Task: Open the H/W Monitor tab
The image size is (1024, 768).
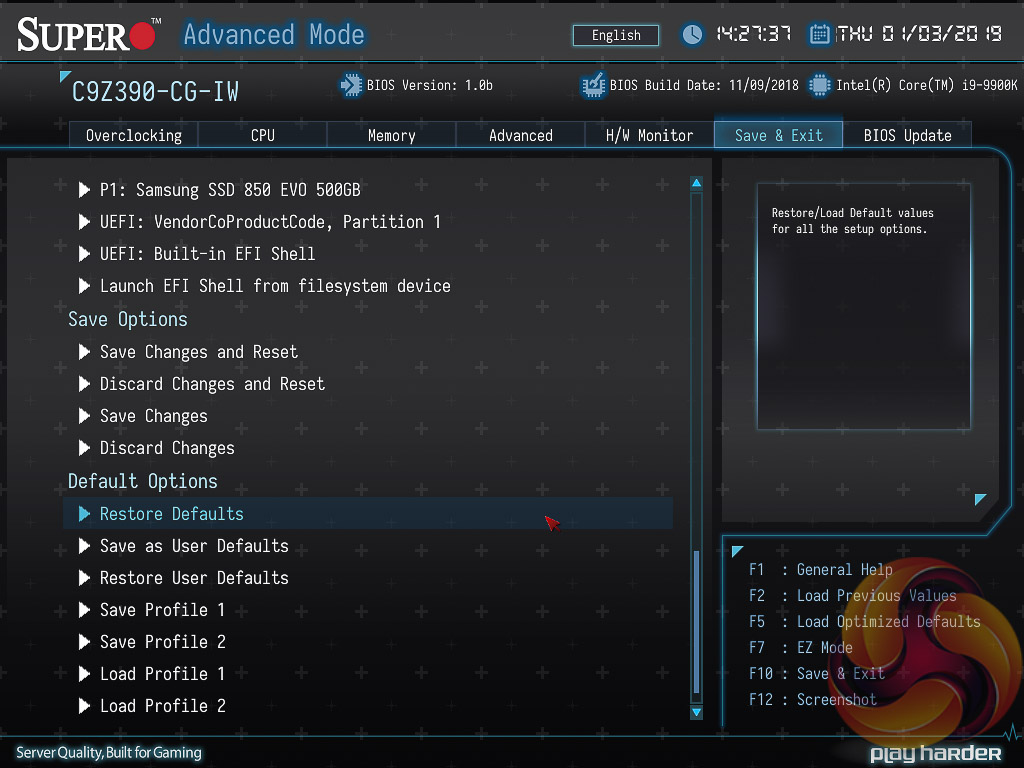Action: [x=649, y=135]
